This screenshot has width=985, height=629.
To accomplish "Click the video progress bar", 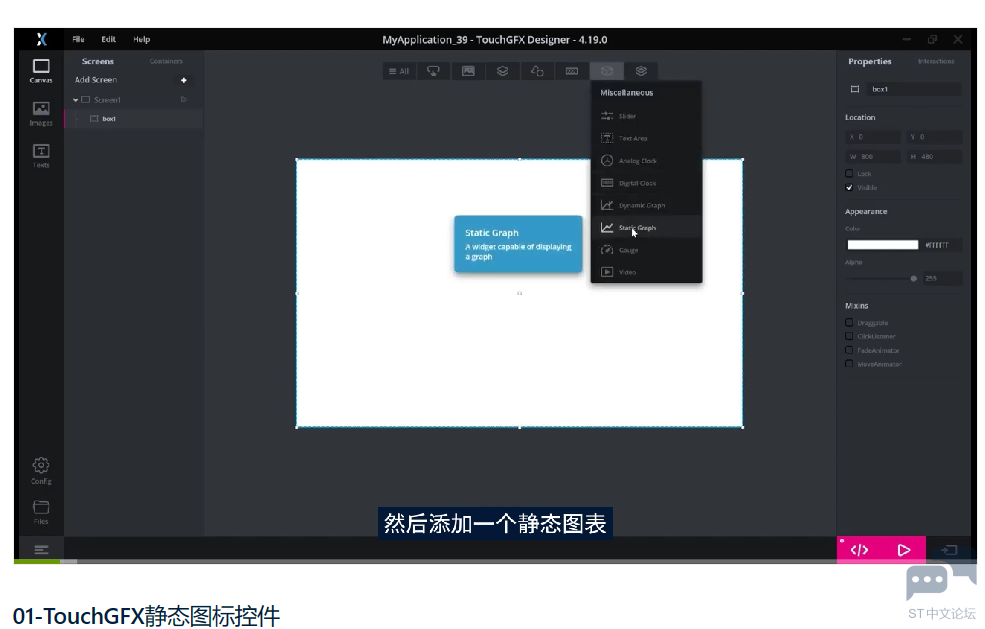I will tap(495, 561).
